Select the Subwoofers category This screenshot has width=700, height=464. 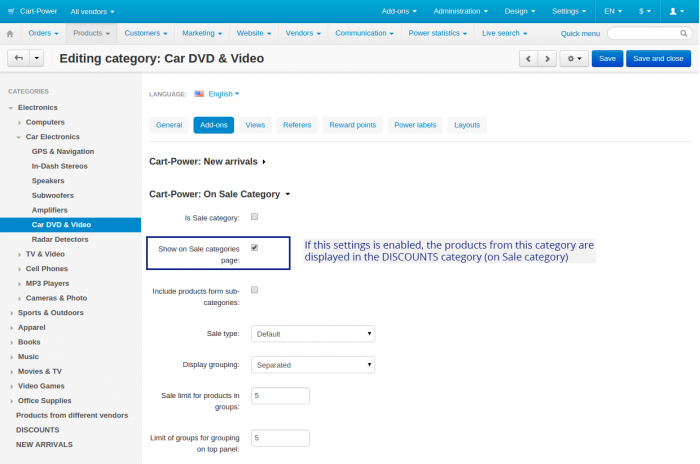pos(53,196)
